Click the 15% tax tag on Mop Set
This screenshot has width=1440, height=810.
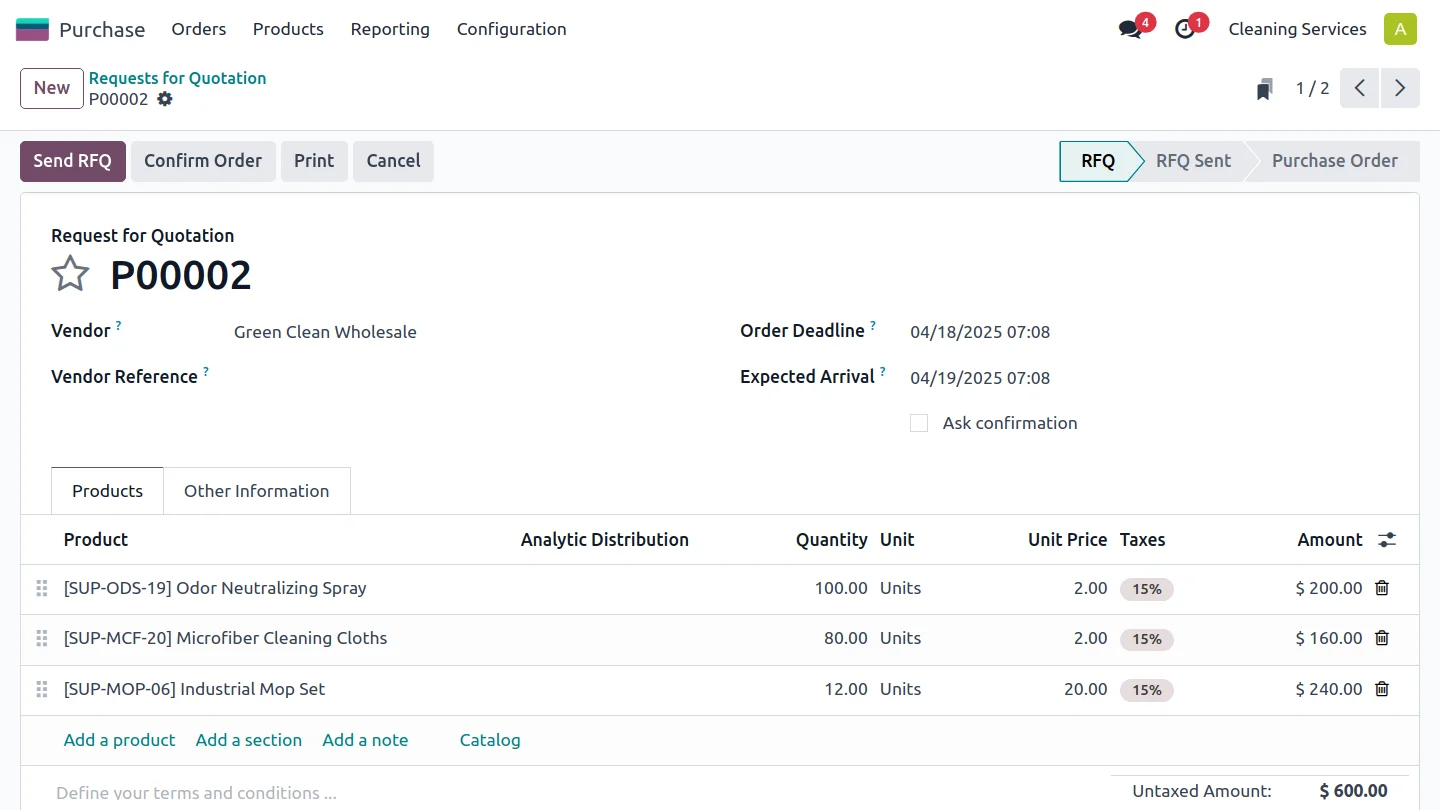[x=1146, y=690]
